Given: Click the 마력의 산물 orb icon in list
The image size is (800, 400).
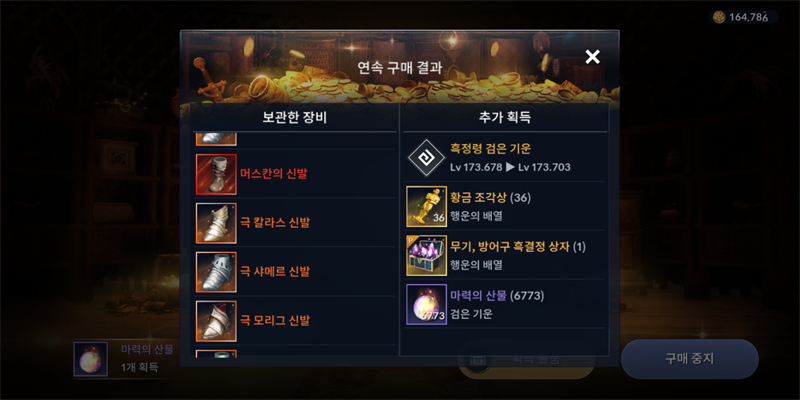Looking at the screenshot, I should point(427,305).
